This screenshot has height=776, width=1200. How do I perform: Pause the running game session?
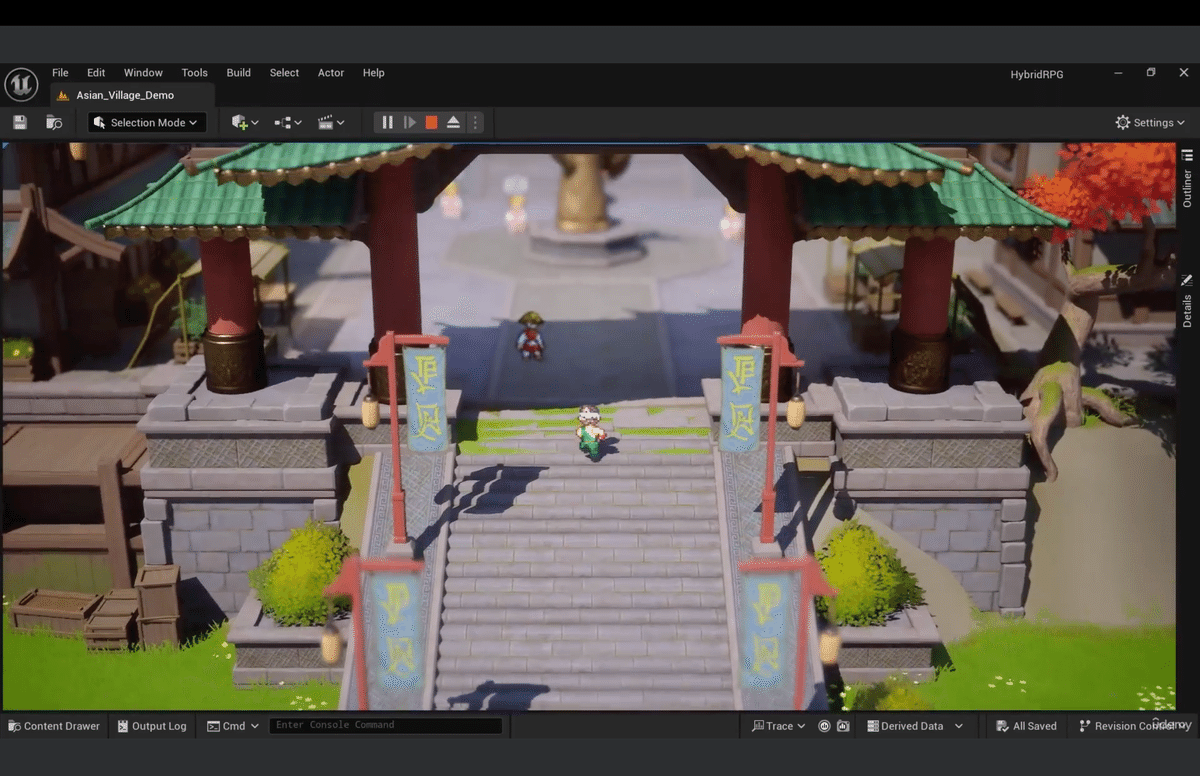(x=387, y=121)
